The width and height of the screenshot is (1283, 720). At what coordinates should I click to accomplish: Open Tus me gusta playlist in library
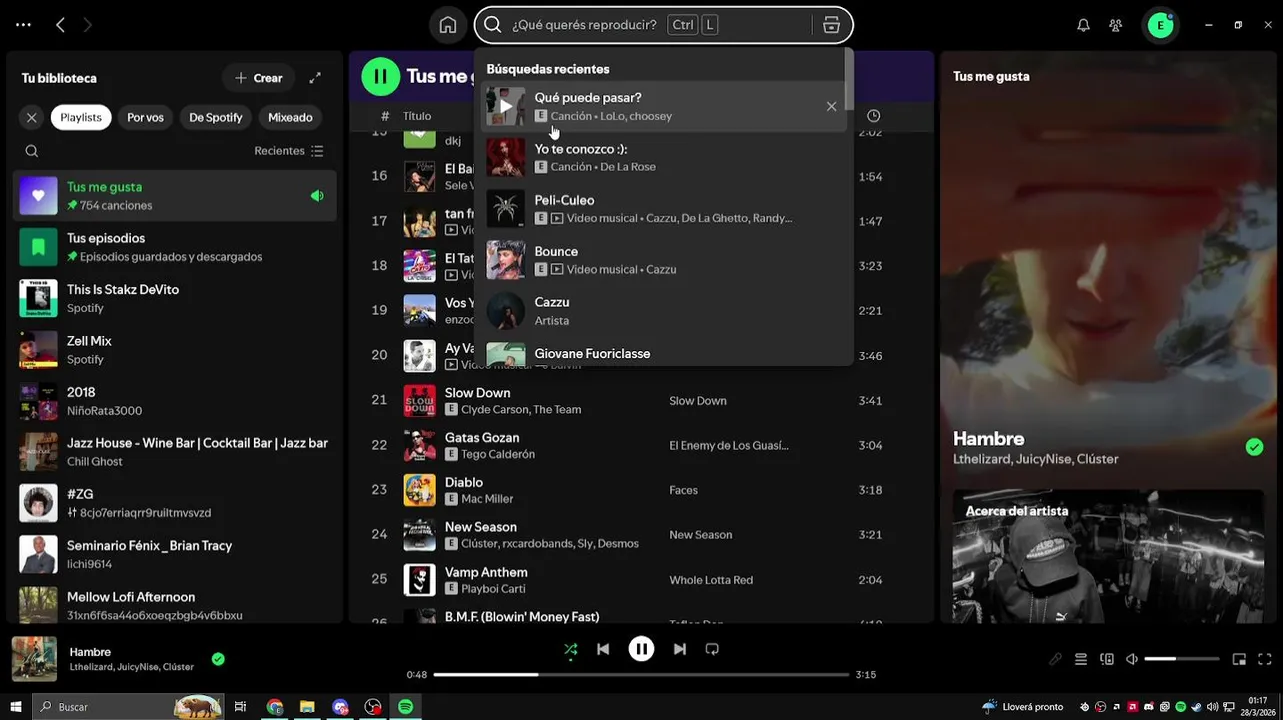175,195
